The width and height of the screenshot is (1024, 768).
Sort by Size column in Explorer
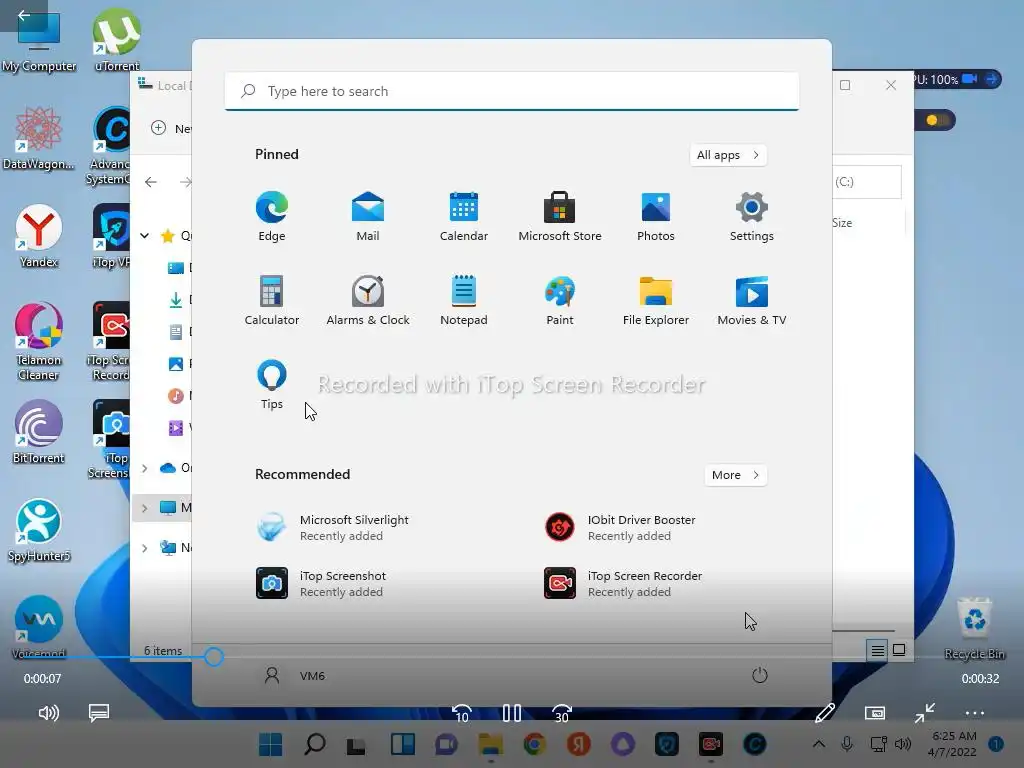(842, 223)
